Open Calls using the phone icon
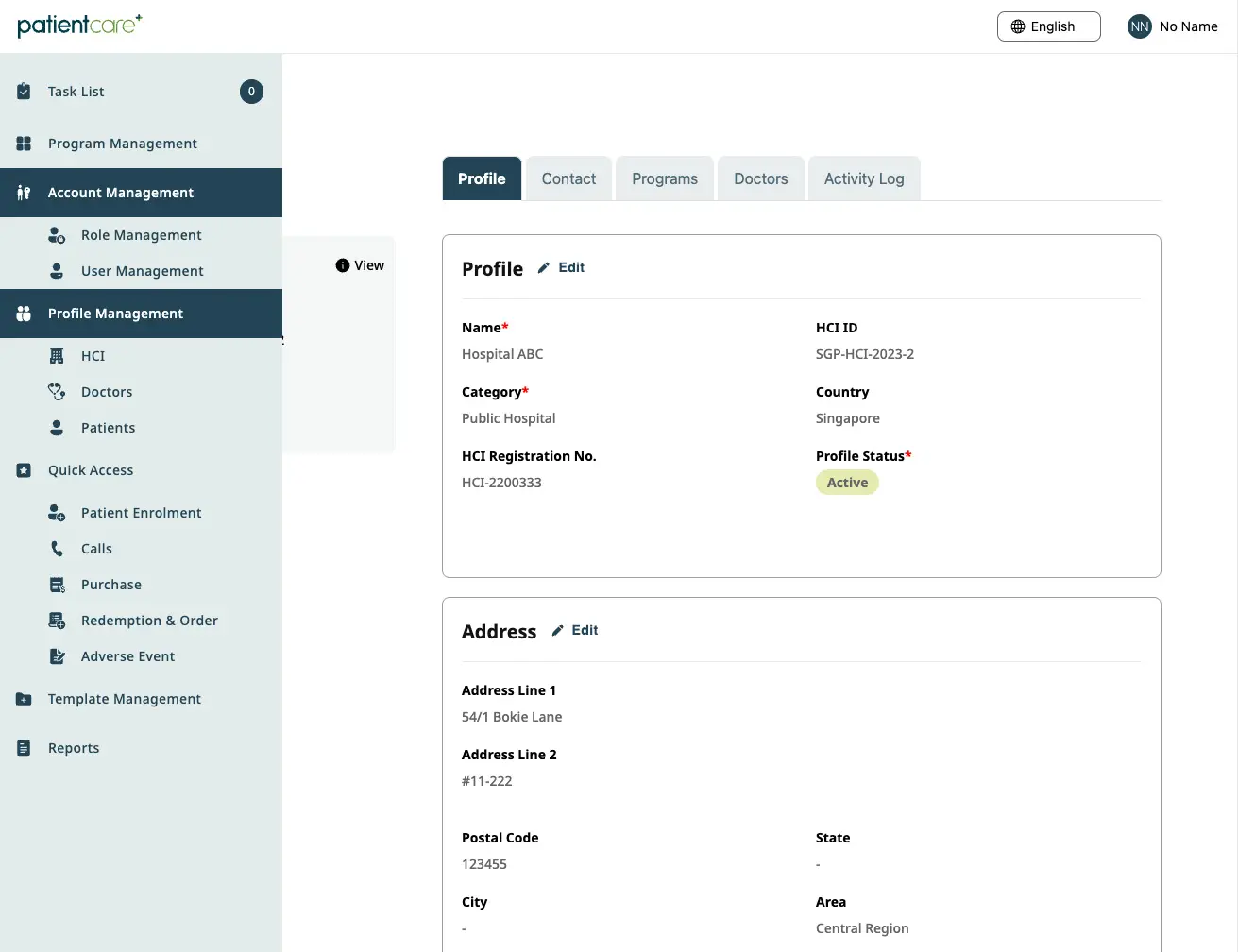The height and width of the screenshot is (952, 1238). click(56, 548)
